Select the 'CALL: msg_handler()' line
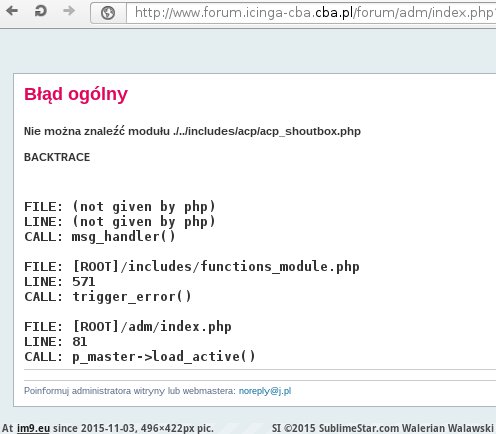496x434 pixels. click(100, 237)
